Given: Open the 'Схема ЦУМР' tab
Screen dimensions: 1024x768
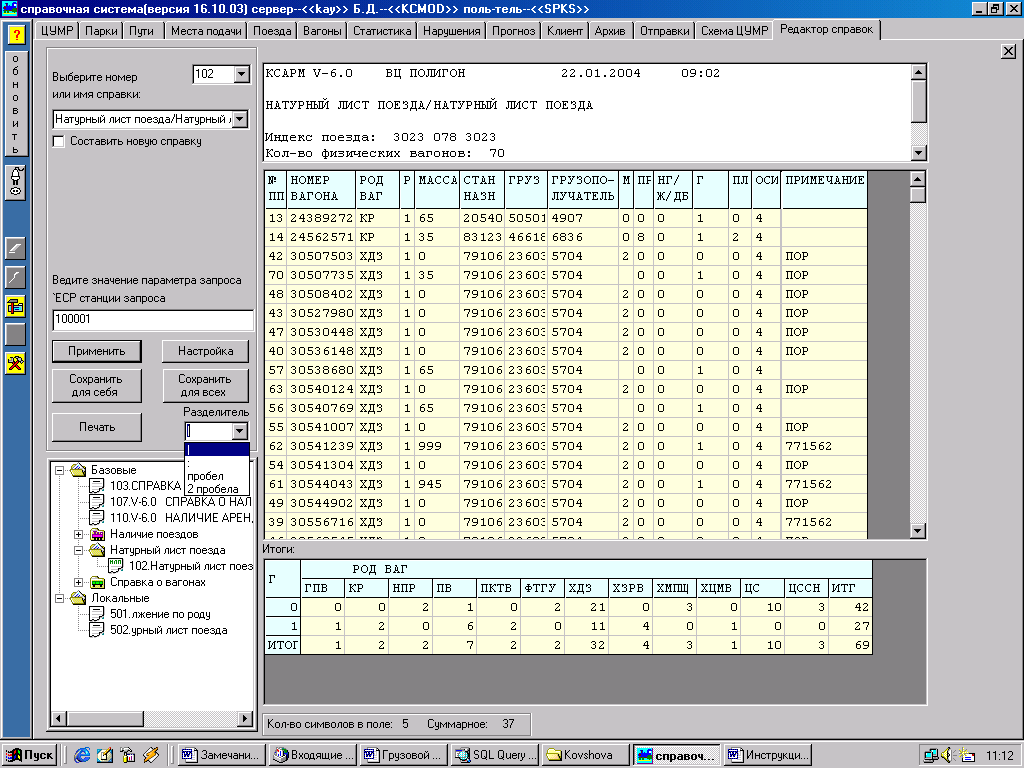Looking at the screenshot, I should (734, 31).
